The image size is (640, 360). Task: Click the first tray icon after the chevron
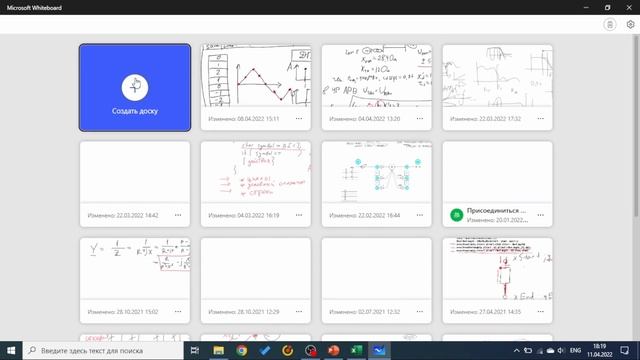pos(528,351)
